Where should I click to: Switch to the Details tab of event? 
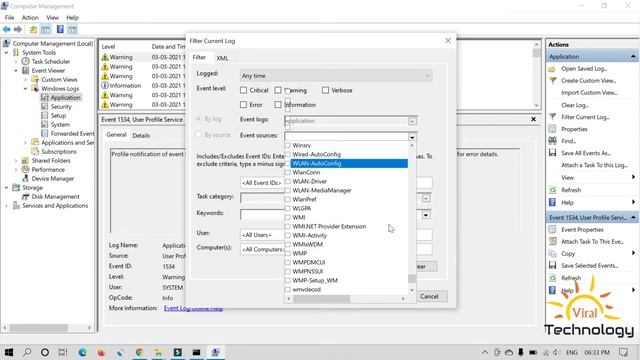[x=141, y=136]
